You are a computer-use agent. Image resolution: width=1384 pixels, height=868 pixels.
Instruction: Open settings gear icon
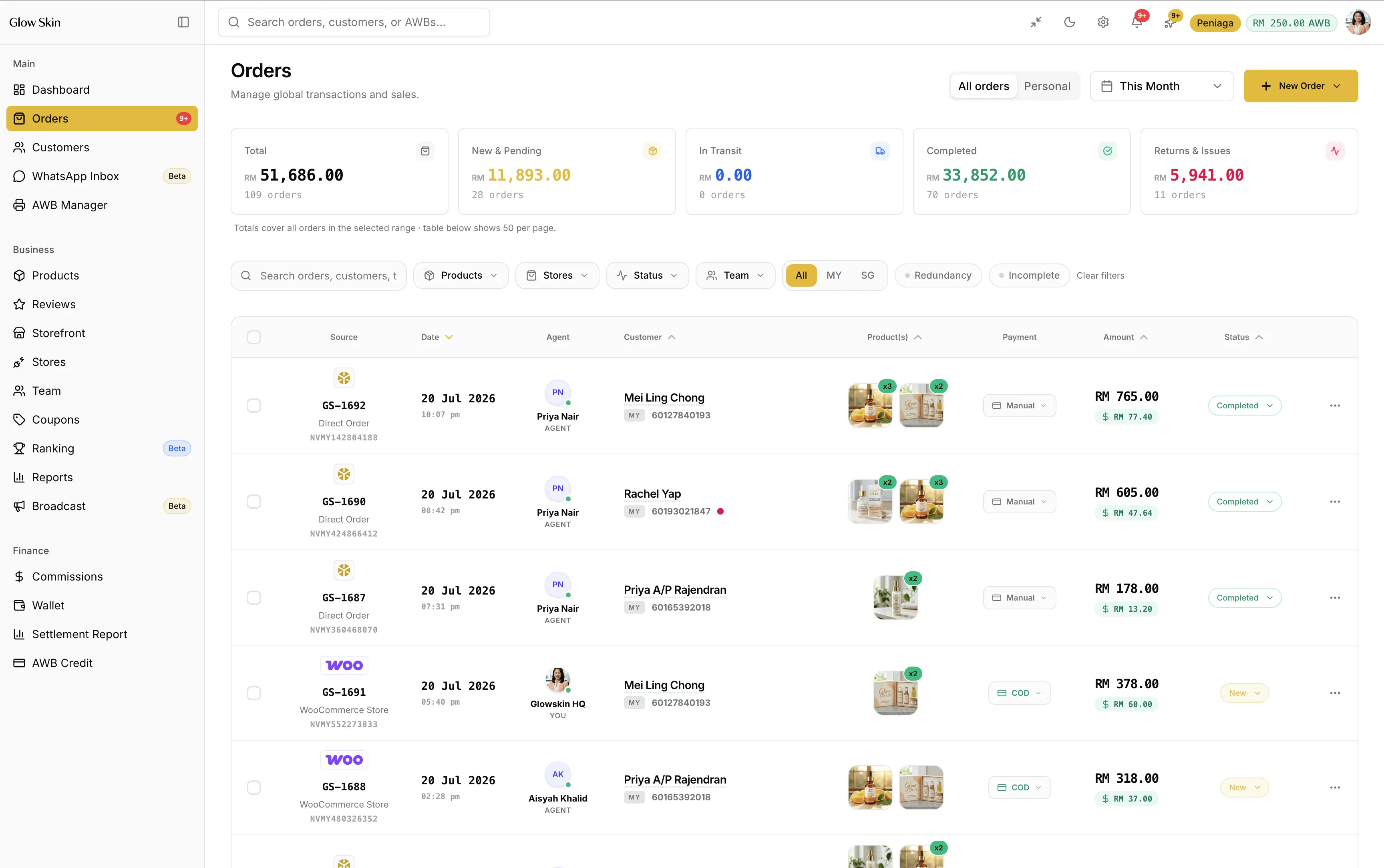(x=1103, y=22)
